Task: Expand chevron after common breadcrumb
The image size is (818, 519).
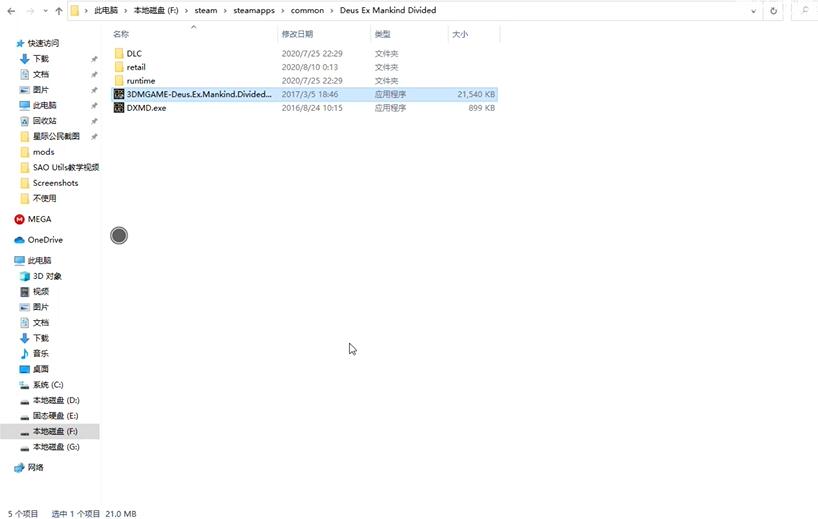Action: point(332,11)
